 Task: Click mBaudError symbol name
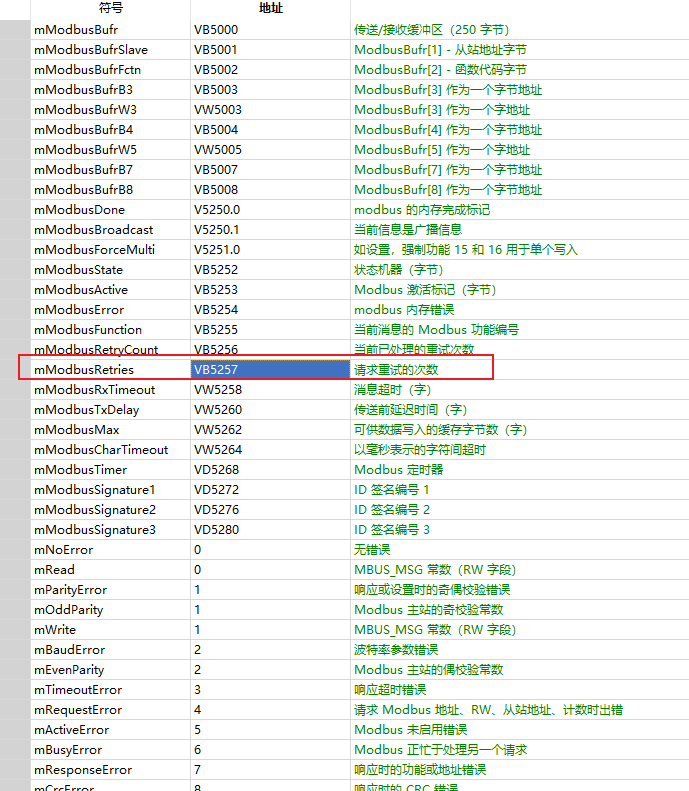tap(70, 650)
